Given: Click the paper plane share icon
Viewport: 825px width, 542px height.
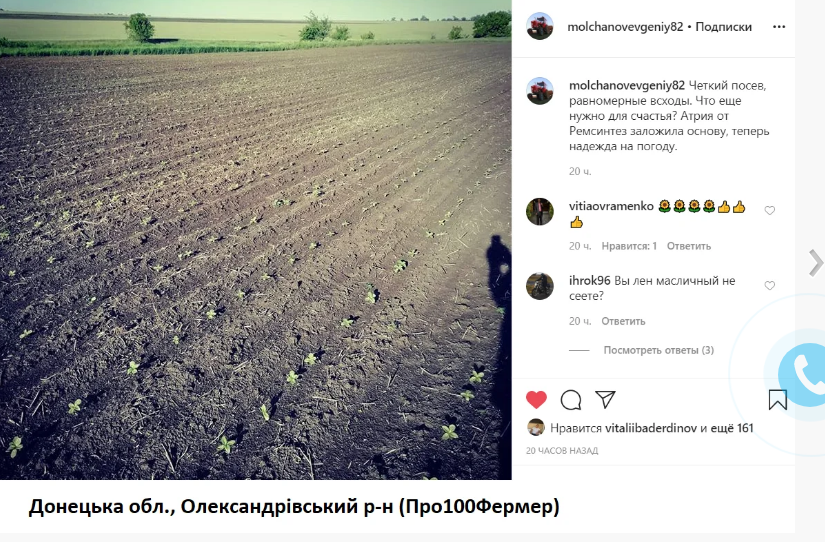Looking at the screenshot, I should (606, 399).
